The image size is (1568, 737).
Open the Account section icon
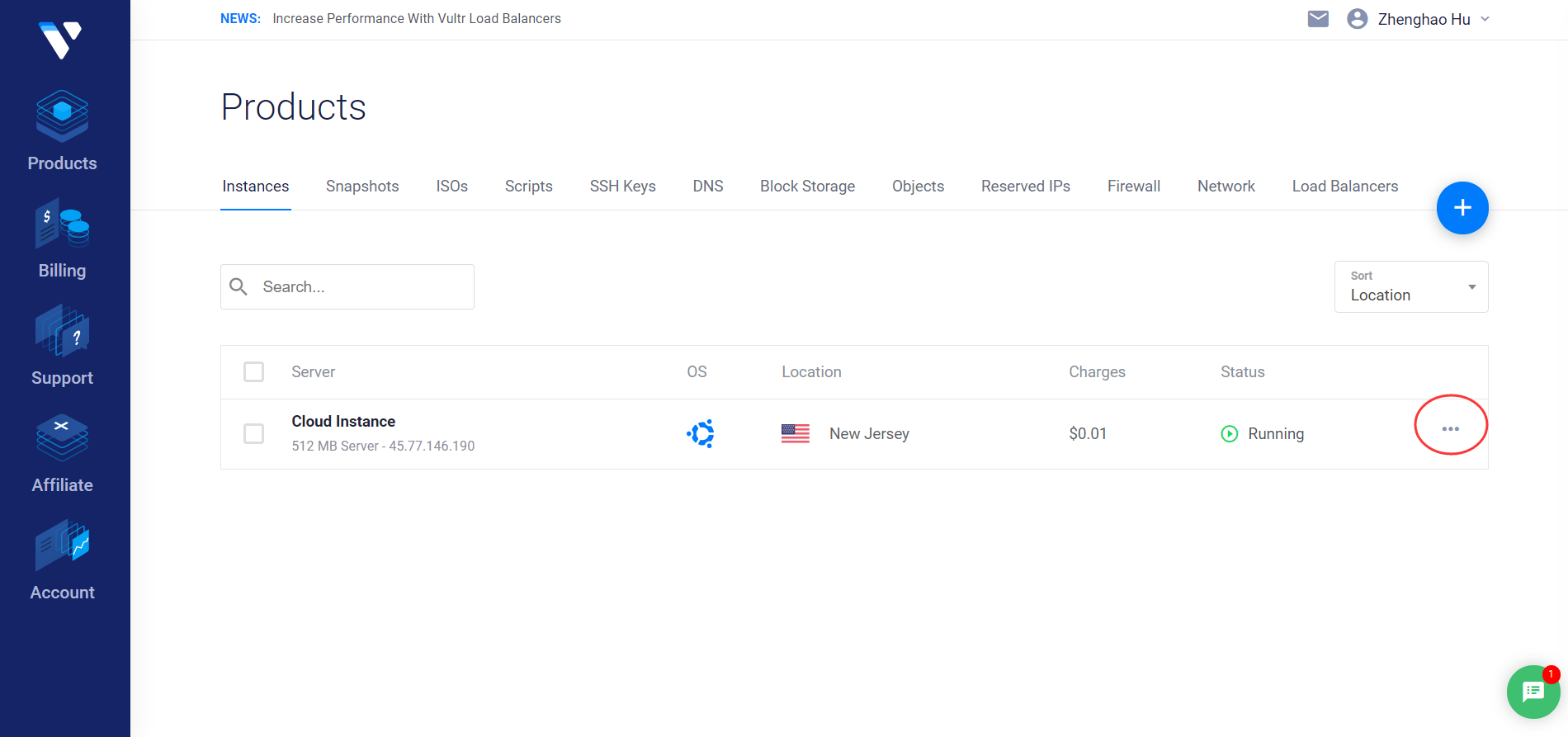coord(62,546)
